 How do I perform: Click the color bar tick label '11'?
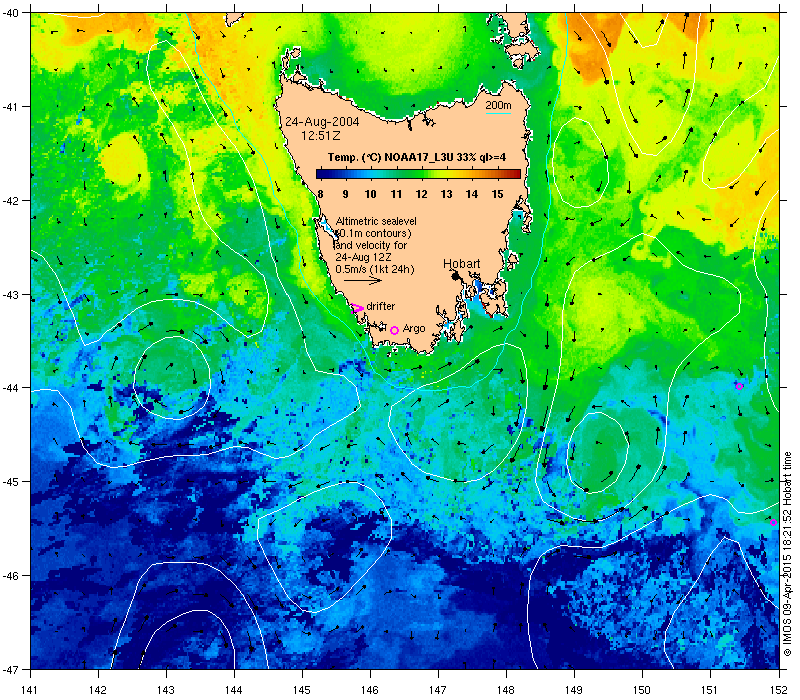396,194
